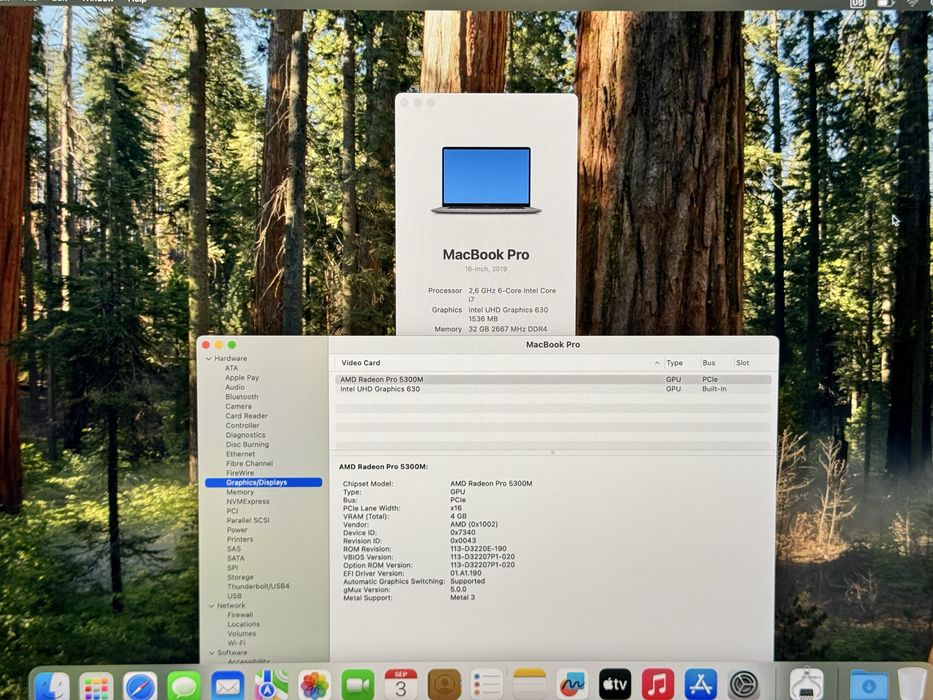The image size is (933, 700).
Task: Select Storage in the sidebar
Action: click(x=240, y=577)
